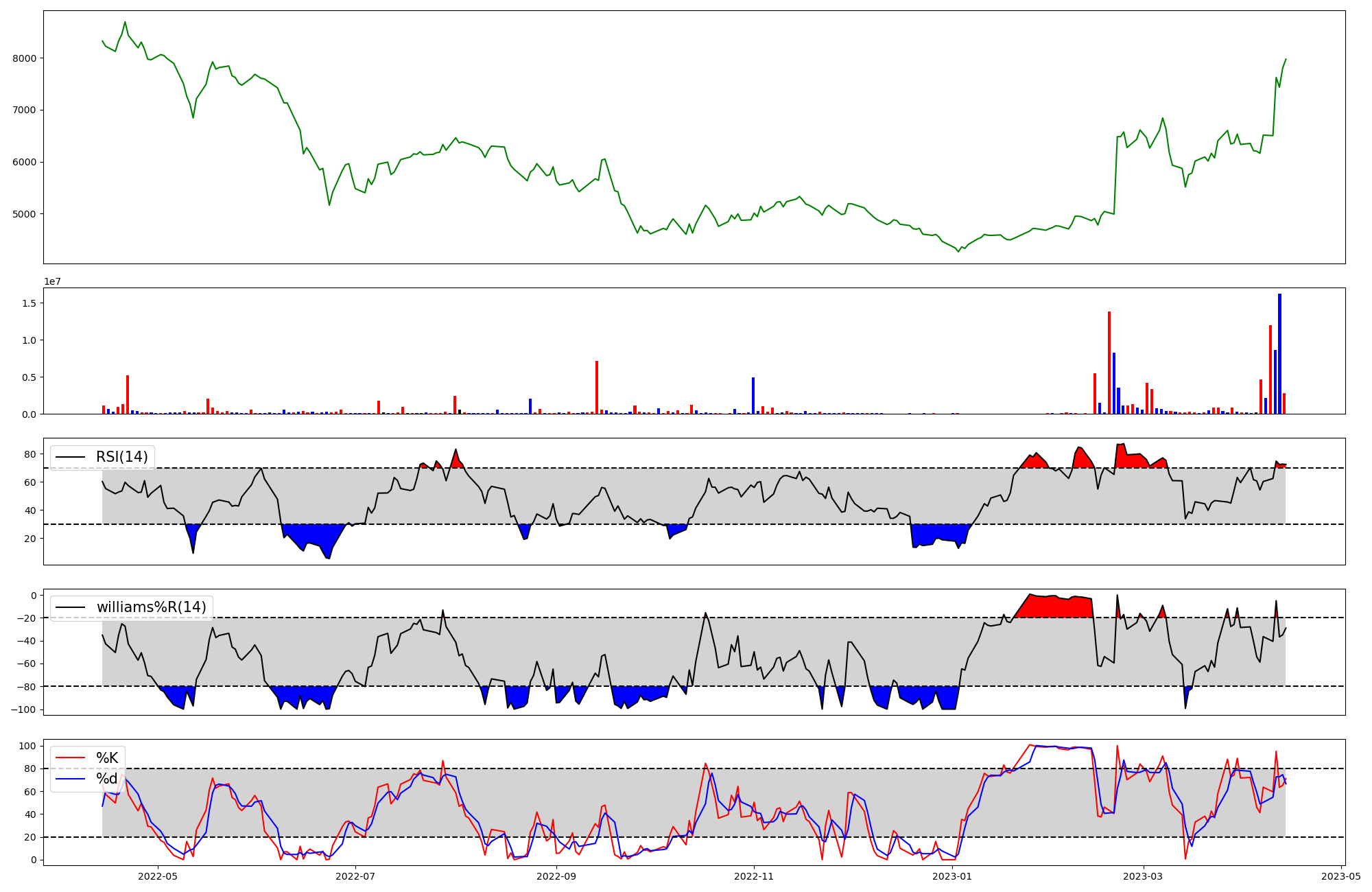
Task: Click the 5000 price axis label
Action: [24, 214]
